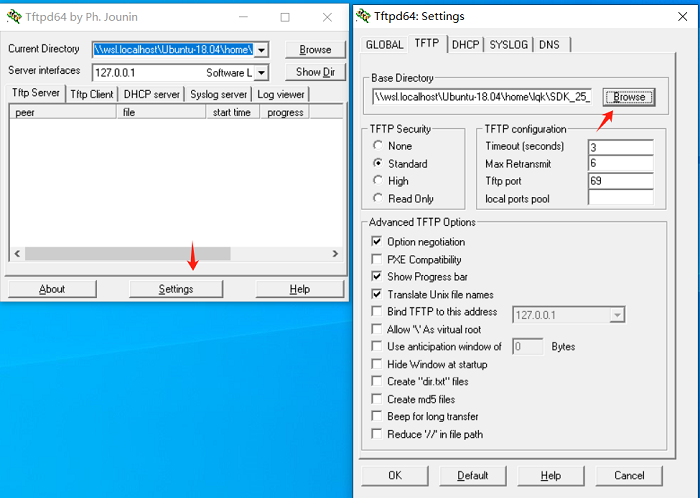Viewport: 700px width, 498px height.
Task: Click the Max Retransmit field
Action: [621, 163]
